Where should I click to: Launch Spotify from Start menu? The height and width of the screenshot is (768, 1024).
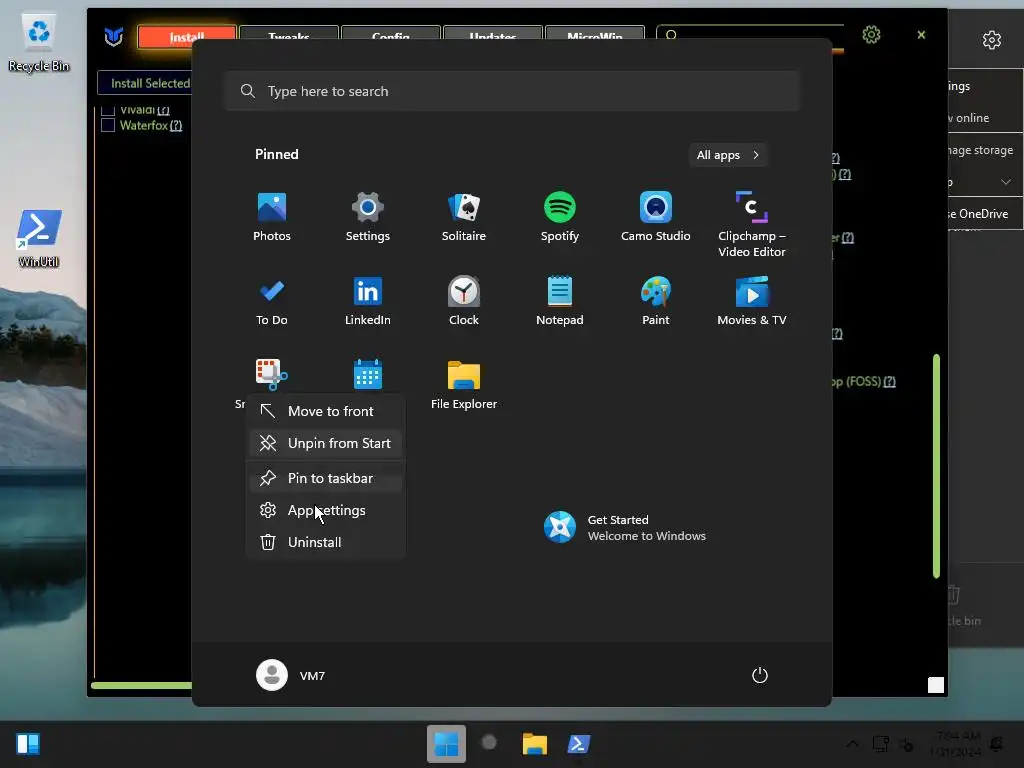[560, 217]
